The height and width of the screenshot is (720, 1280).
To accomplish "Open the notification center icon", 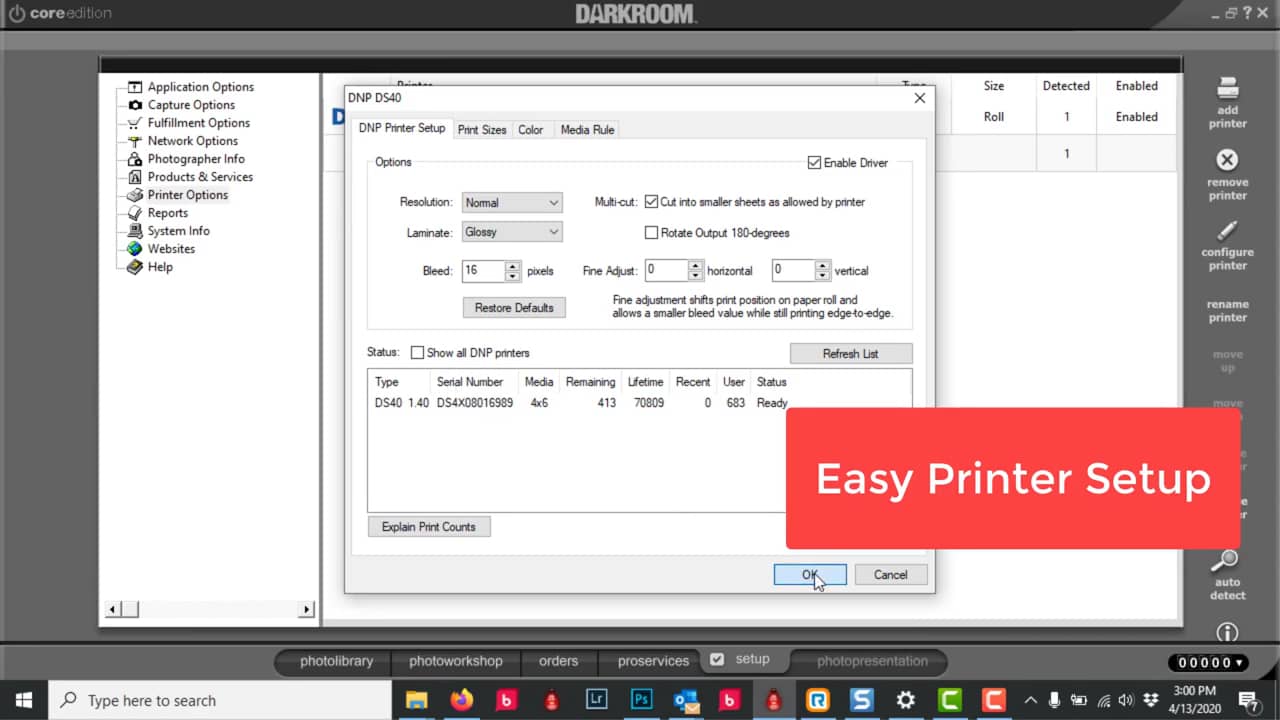I will click(x=1248, y=700).
